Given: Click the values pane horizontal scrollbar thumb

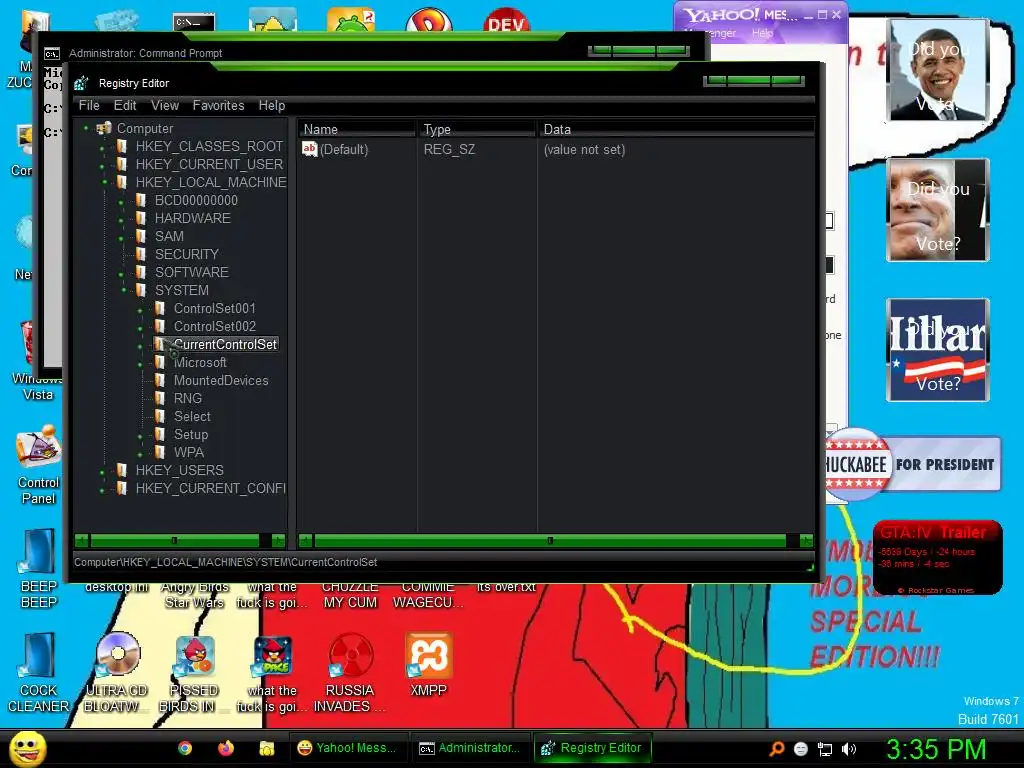Looking at the screenshot, I should tap(550, 540).
